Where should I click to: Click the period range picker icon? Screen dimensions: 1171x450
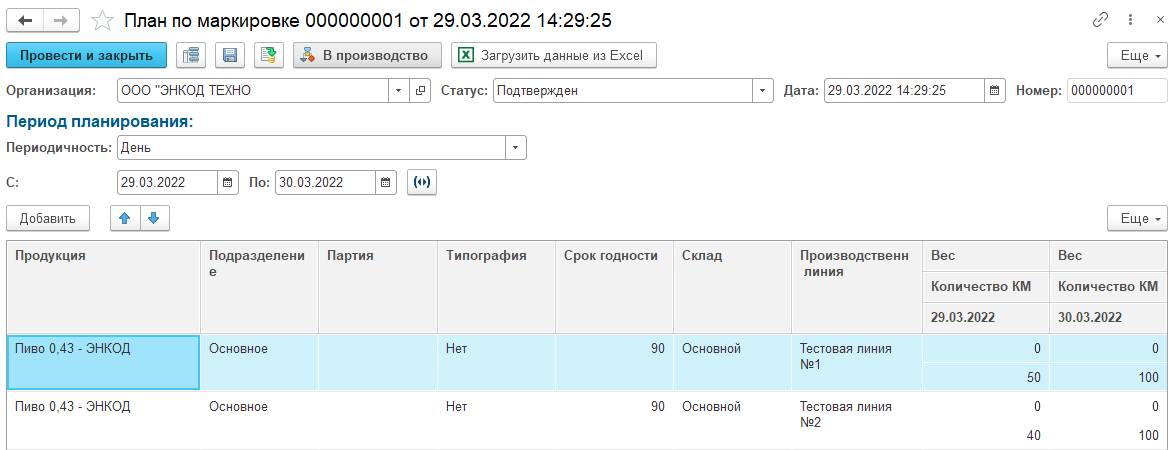pyautogui.click(x=422, y=183)
